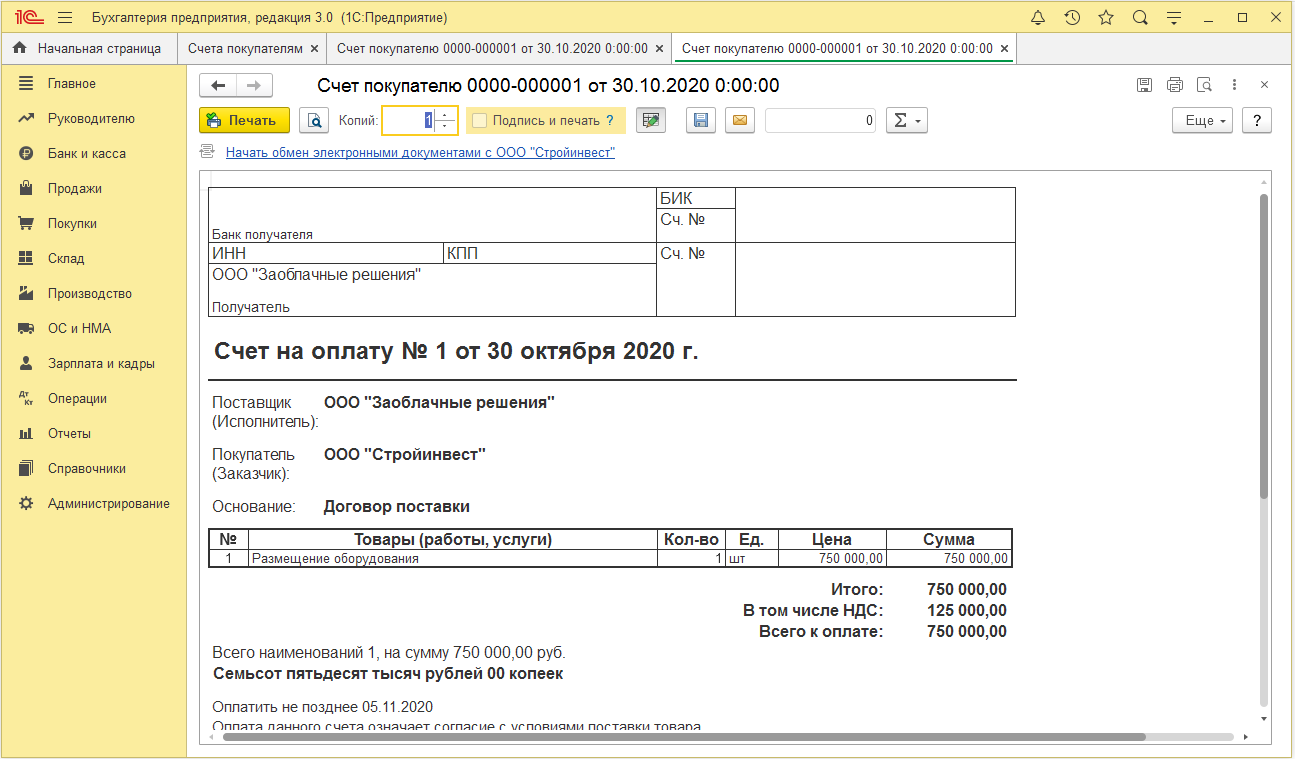Click the Администрирование gear icon
The height and width of the screenshot is (759, 1295).
point(27,504)
